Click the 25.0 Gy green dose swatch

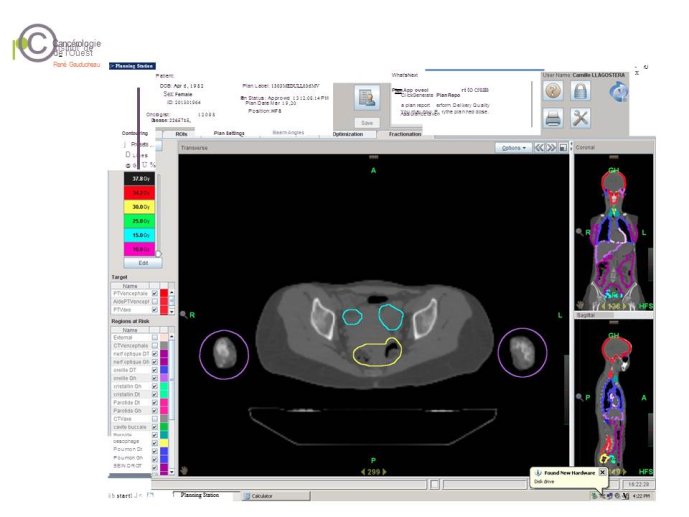(139, 221)
